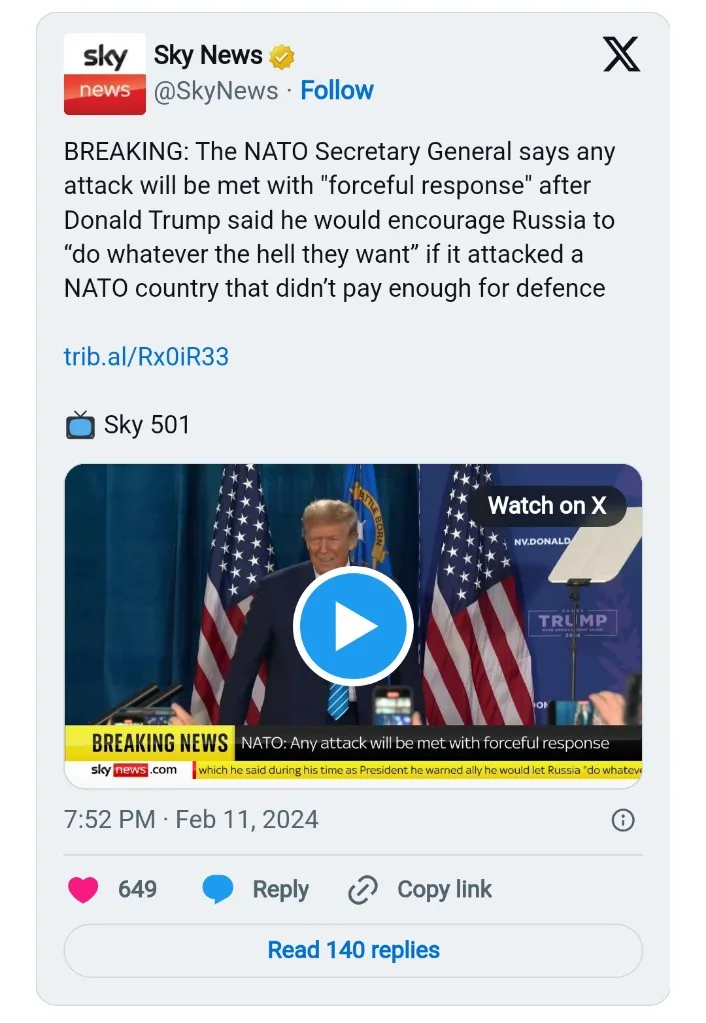Open the trib.al/Rx0iR33 link
706x1023 pixels.
tap(146, 356)
